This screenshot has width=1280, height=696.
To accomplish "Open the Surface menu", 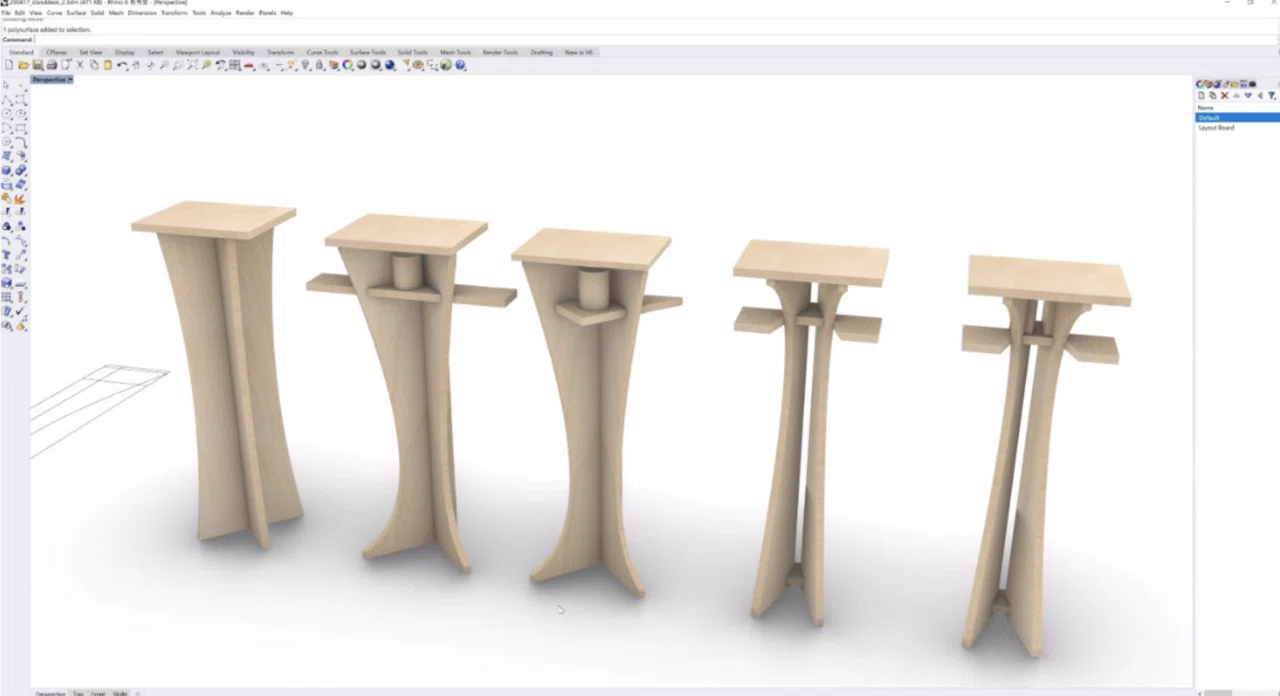I will pyautogui.click(x=76, y=13).
